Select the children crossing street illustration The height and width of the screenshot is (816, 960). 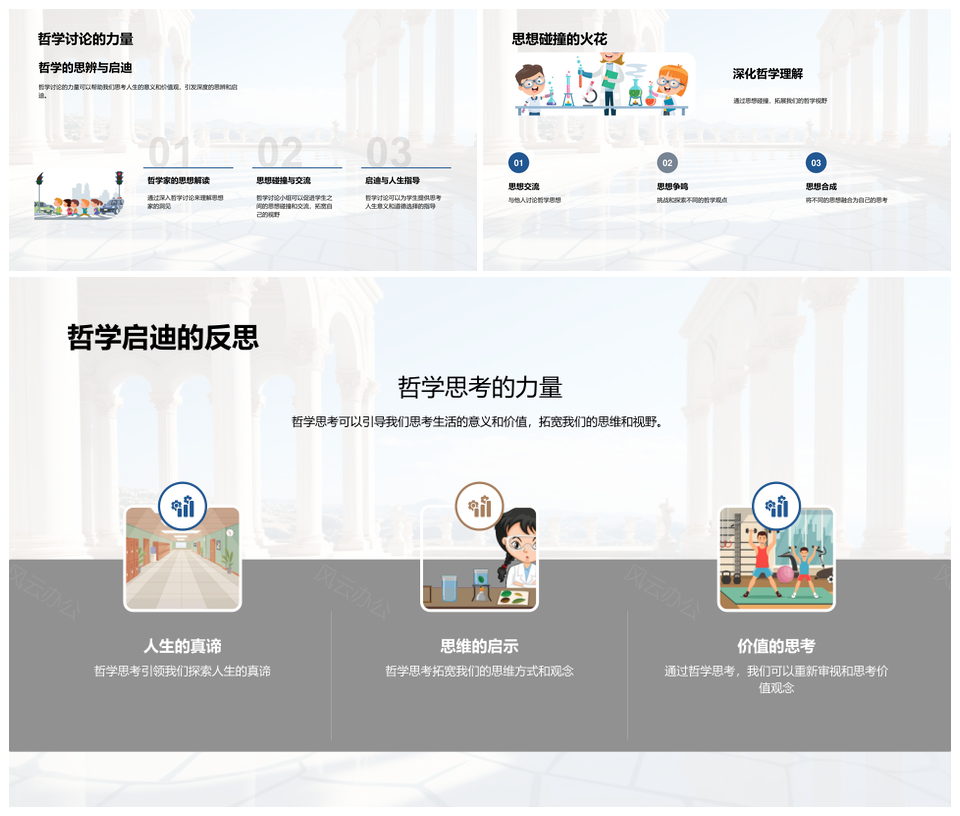click(x=80, y=196)
